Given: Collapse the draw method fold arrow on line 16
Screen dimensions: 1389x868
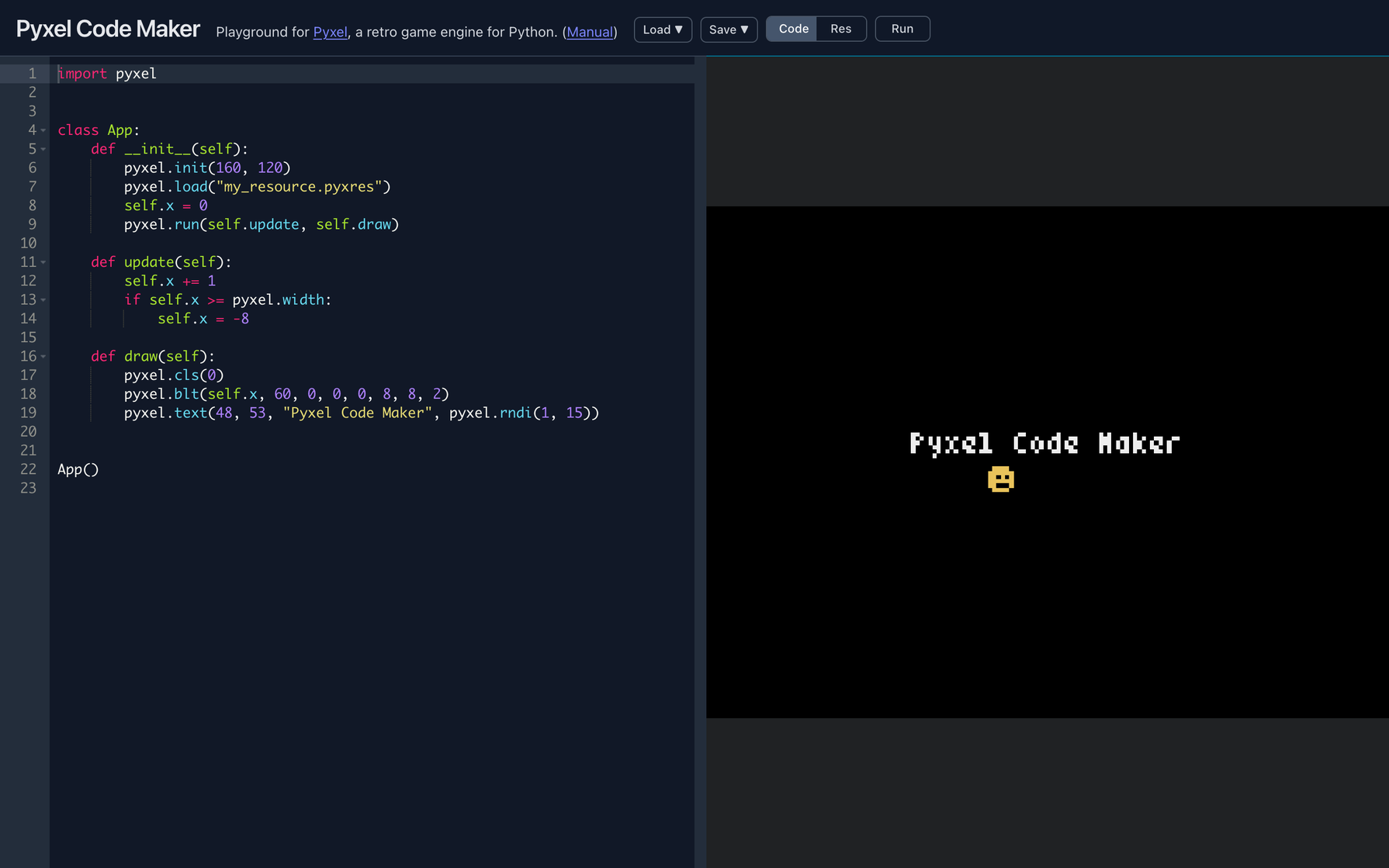Looking at the screenshot, I should 43,357.
